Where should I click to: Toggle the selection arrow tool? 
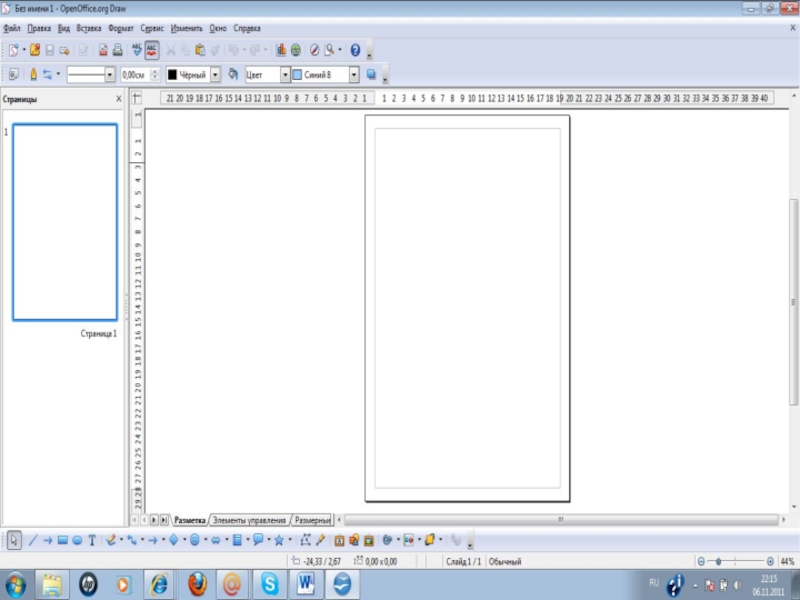coord(15,540)
